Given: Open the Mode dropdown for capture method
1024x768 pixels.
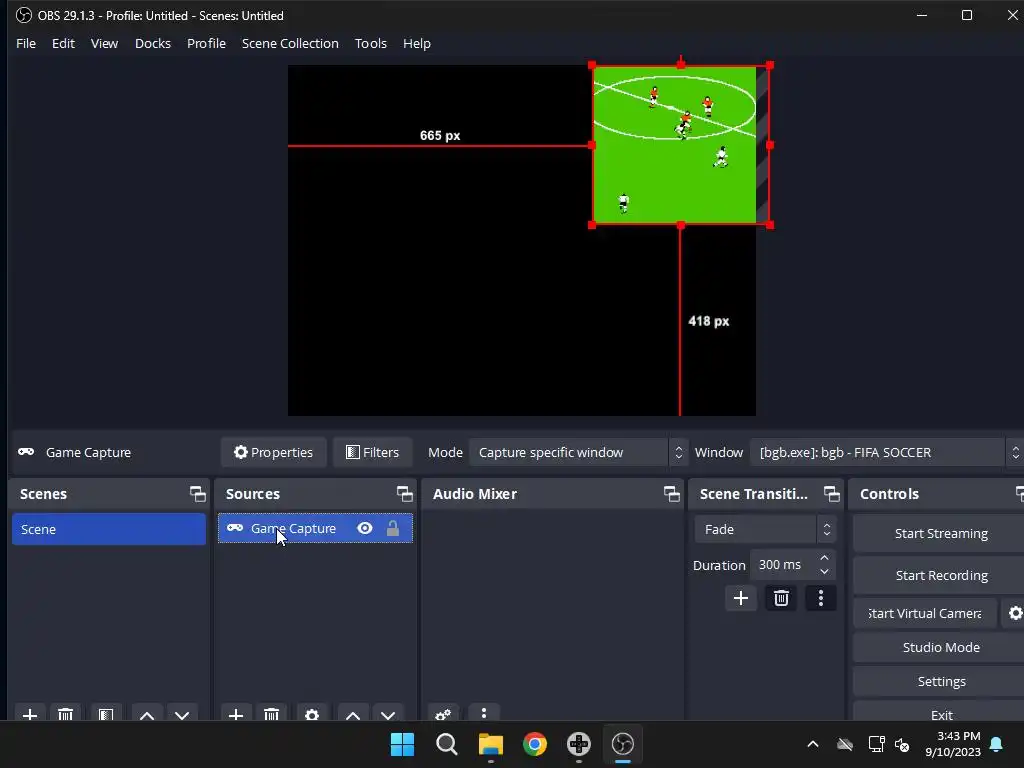Looking at the screenshot, I should [x=577, y=452].
